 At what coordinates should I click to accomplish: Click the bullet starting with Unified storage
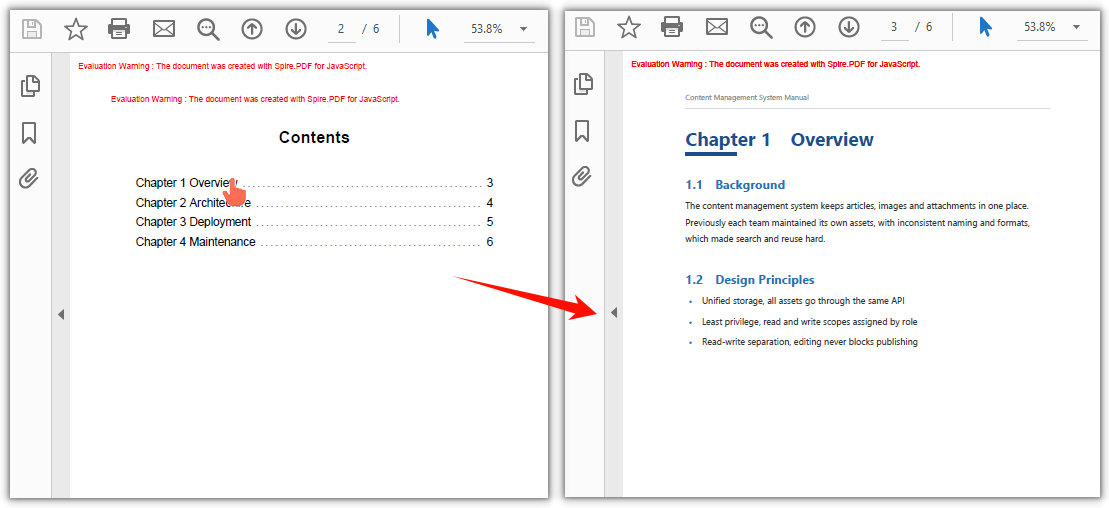click(803, 301)
